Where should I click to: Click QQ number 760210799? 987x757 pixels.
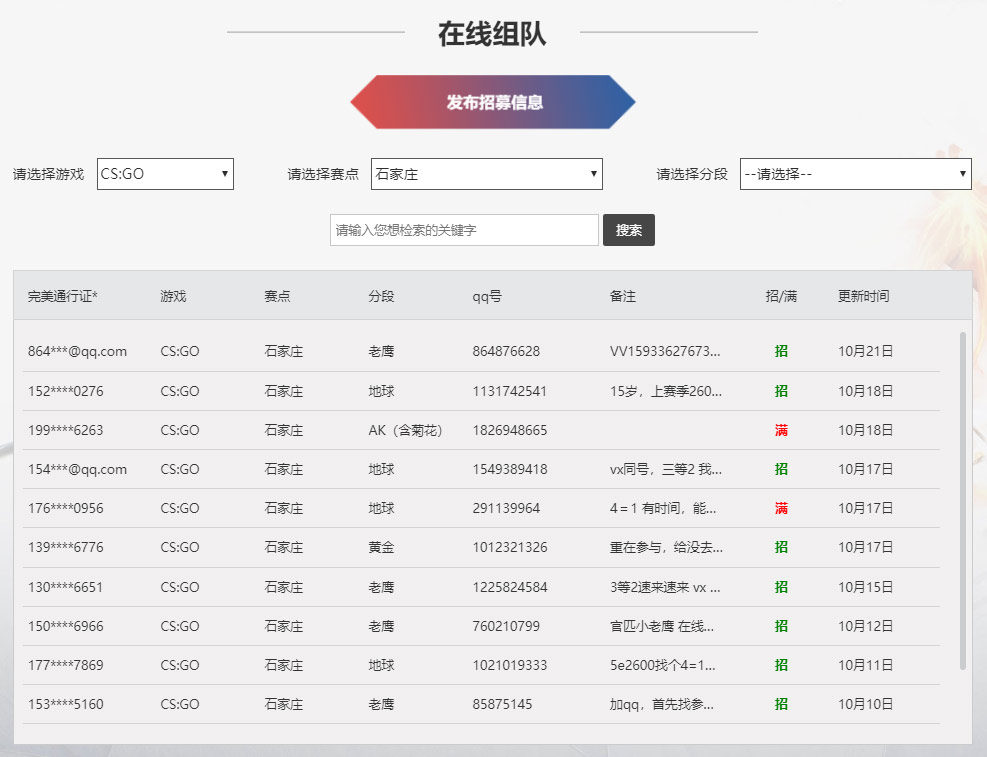[x=506, y=626]
